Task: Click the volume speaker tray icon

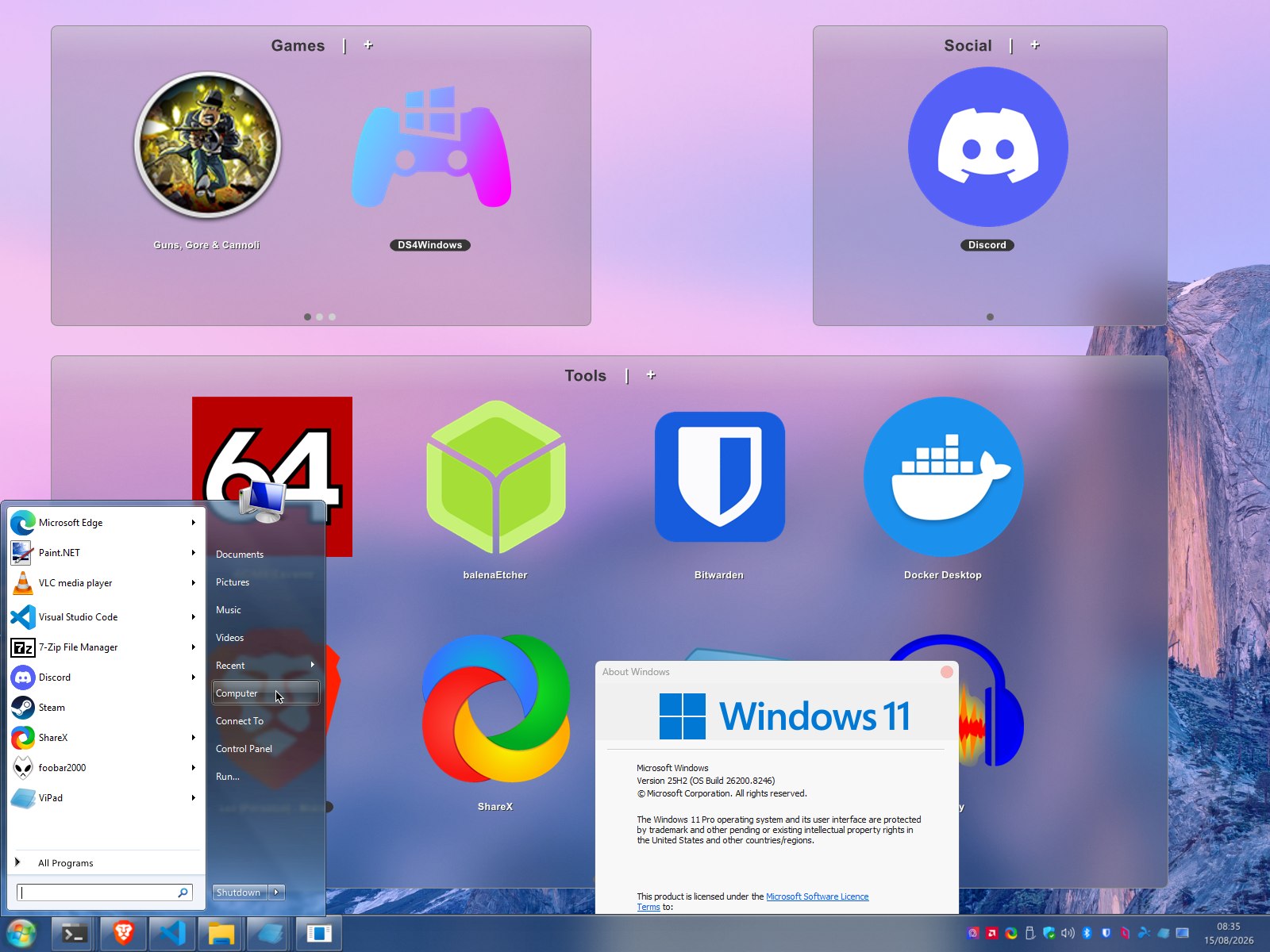Action: point(1068,933)
